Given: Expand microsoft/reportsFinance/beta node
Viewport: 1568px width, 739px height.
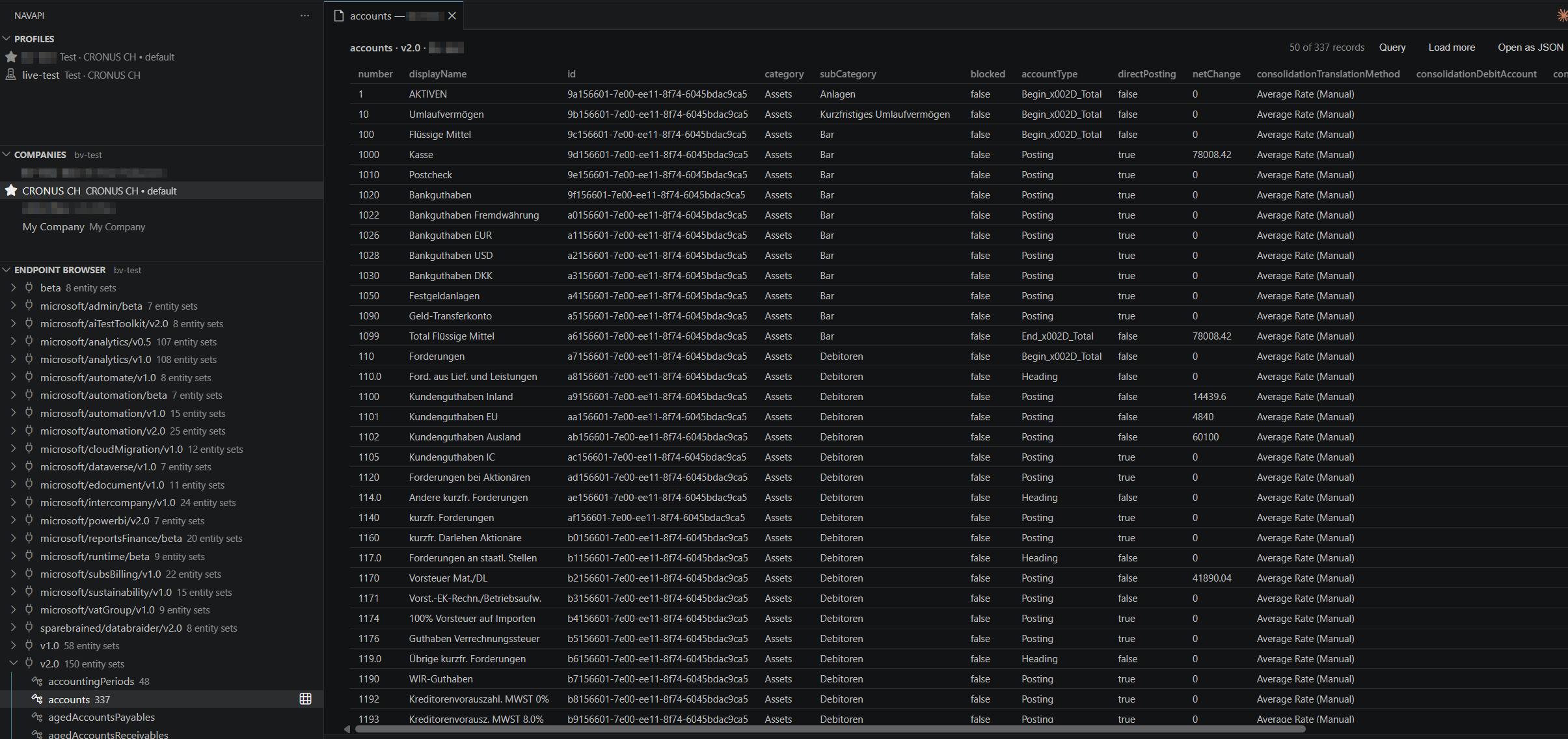Looking at the screenshot, I should click(13, 538).
